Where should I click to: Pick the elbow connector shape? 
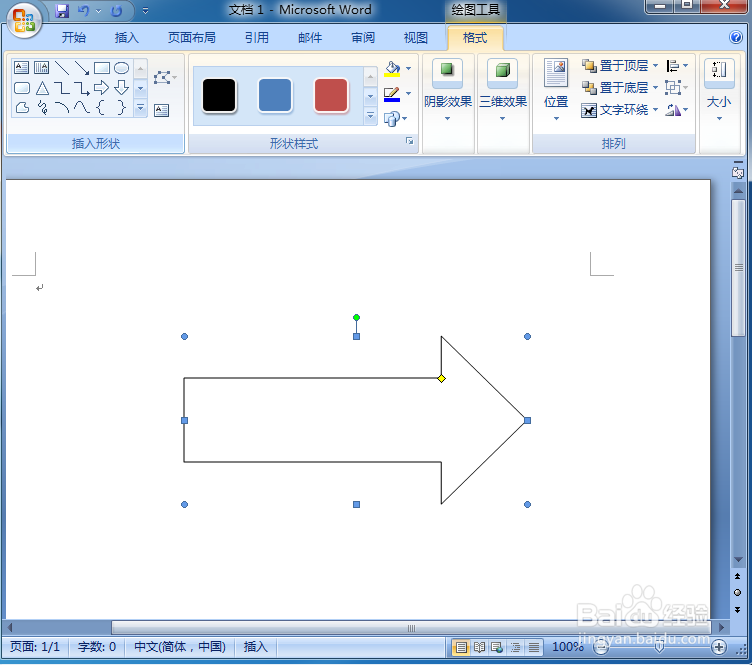click(62, 88)
